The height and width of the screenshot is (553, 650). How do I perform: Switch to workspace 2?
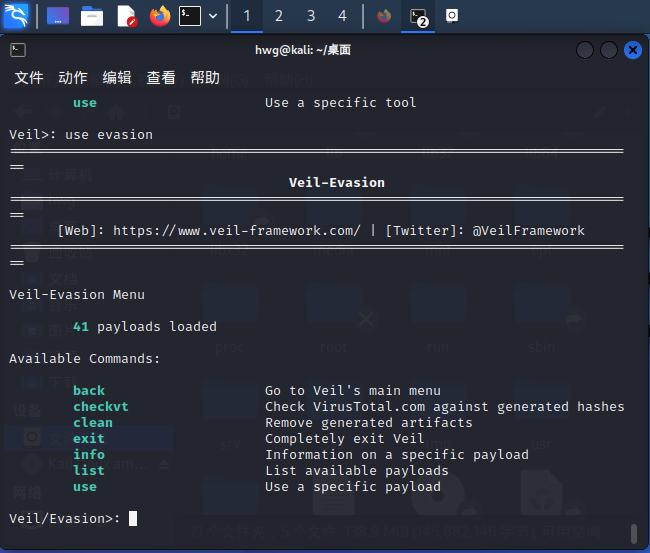click(x=279, y=16)
